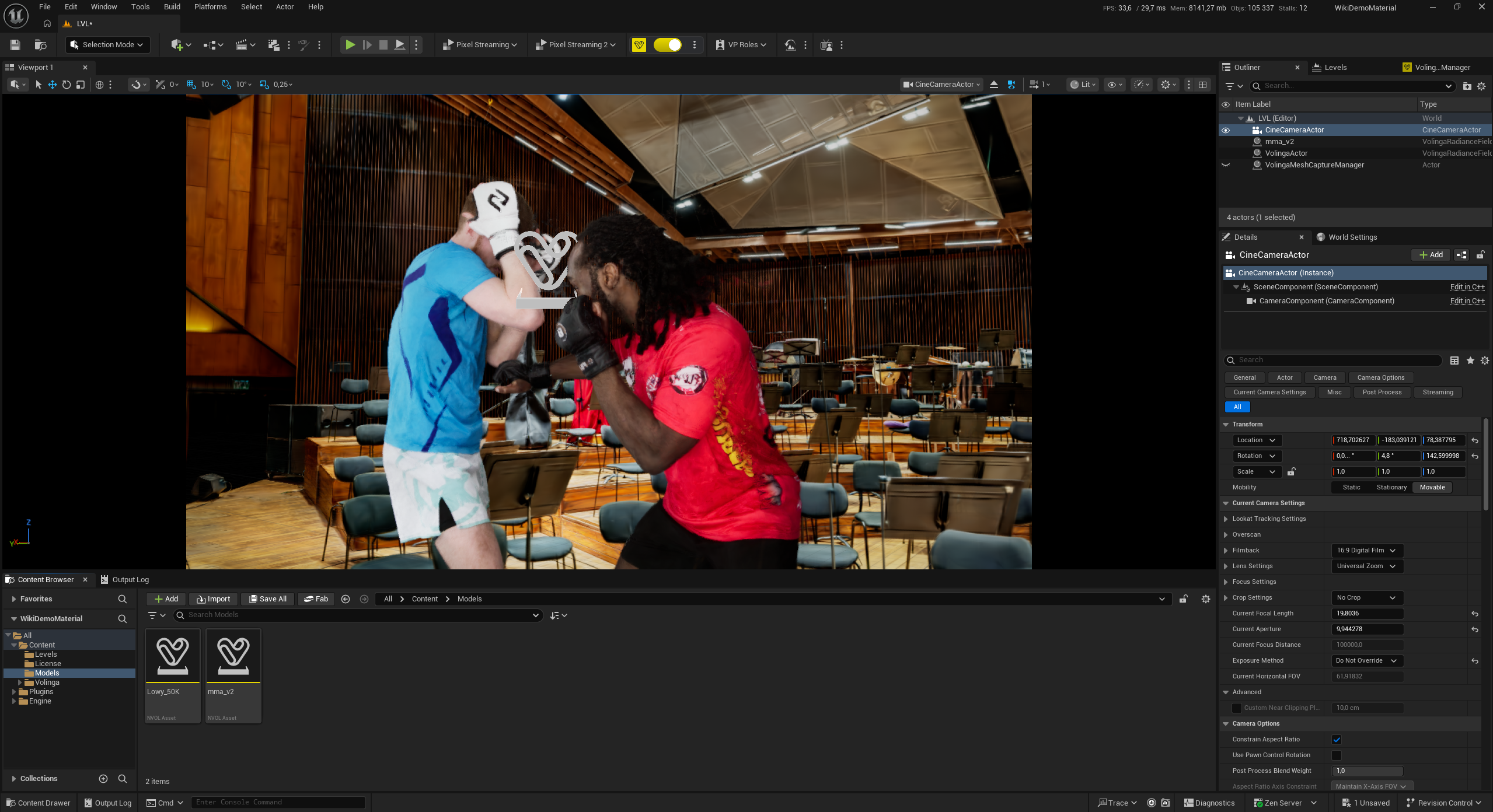The height and width of the screenshot is (812, 1493).
Task: Open the Lit view mode dropdown
Action: point(1083,85)
